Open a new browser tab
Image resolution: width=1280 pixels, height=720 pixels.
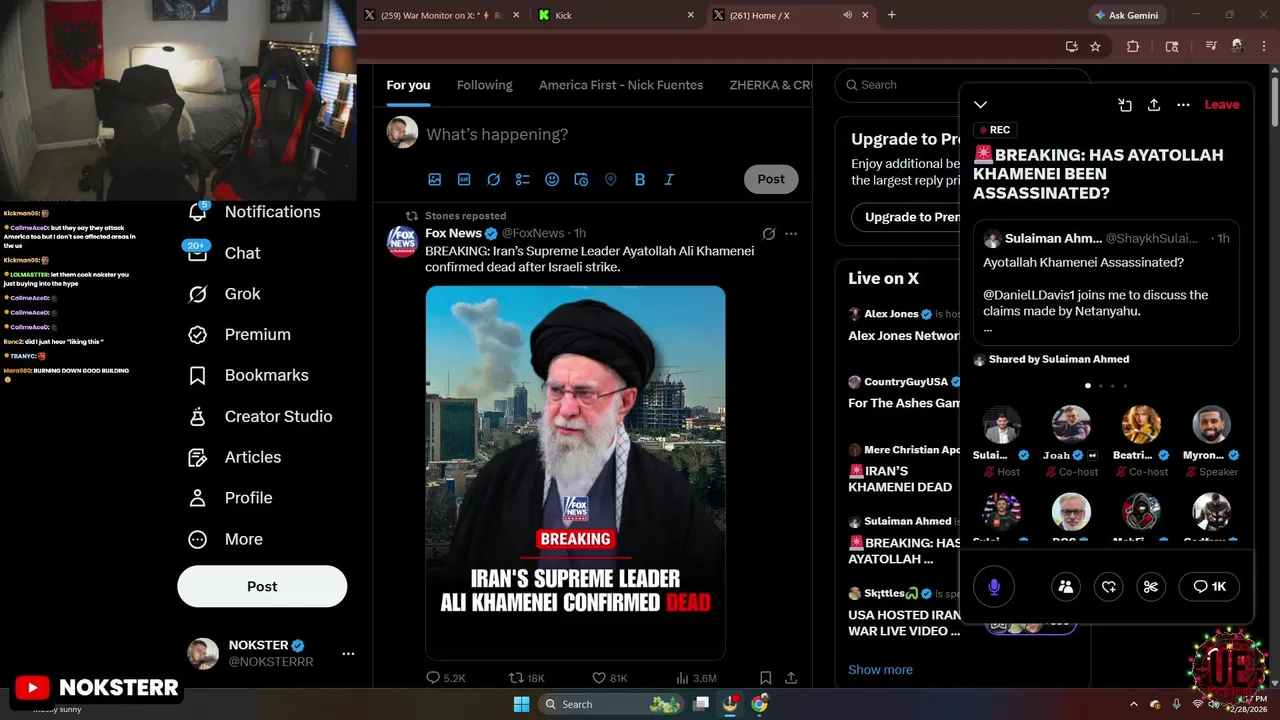tap(892, 15)
